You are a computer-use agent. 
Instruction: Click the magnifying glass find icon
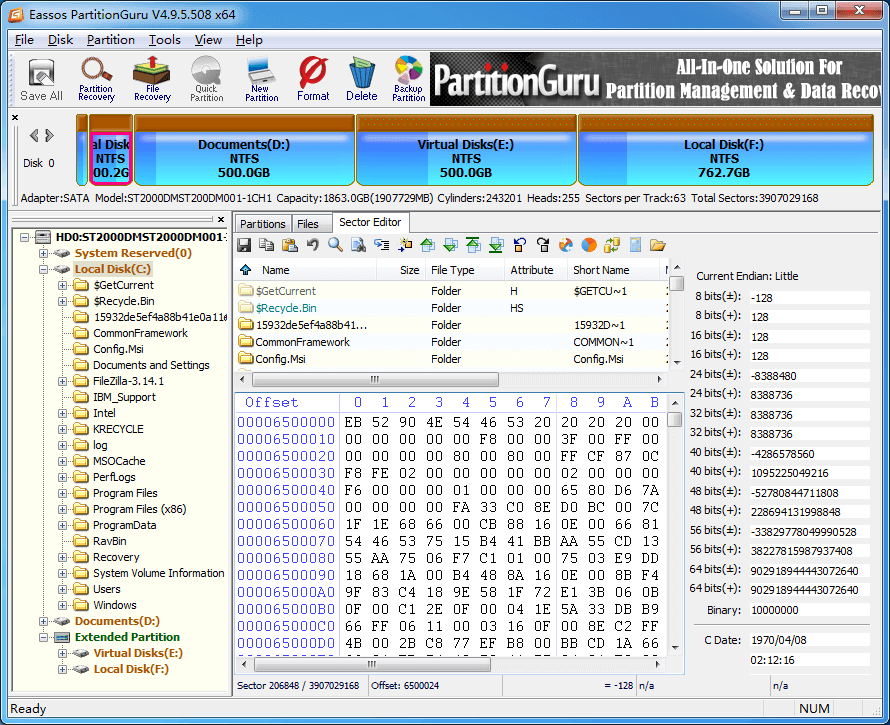335,245
